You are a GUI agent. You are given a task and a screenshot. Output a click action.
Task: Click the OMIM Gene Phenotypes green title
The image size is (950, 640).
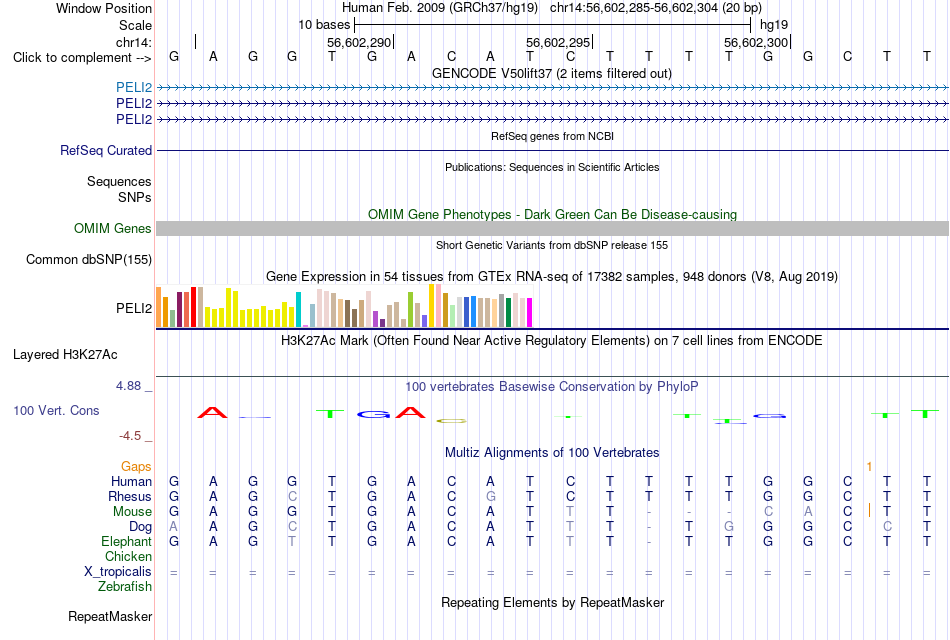point(552,215)
